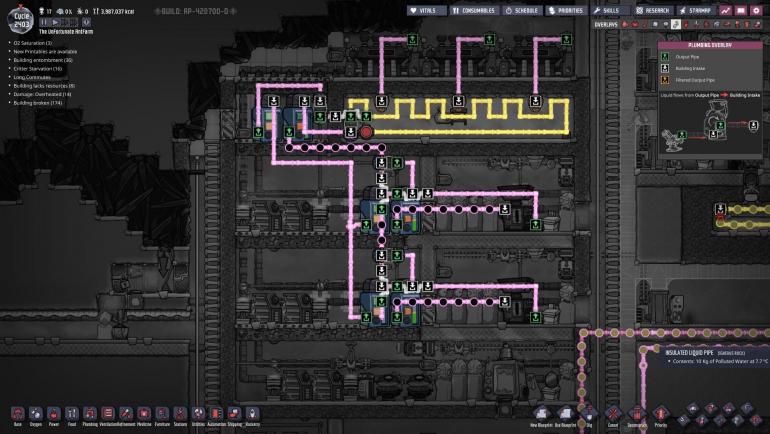Open the database book icon
770x434 pixels.
click(741, 10)
